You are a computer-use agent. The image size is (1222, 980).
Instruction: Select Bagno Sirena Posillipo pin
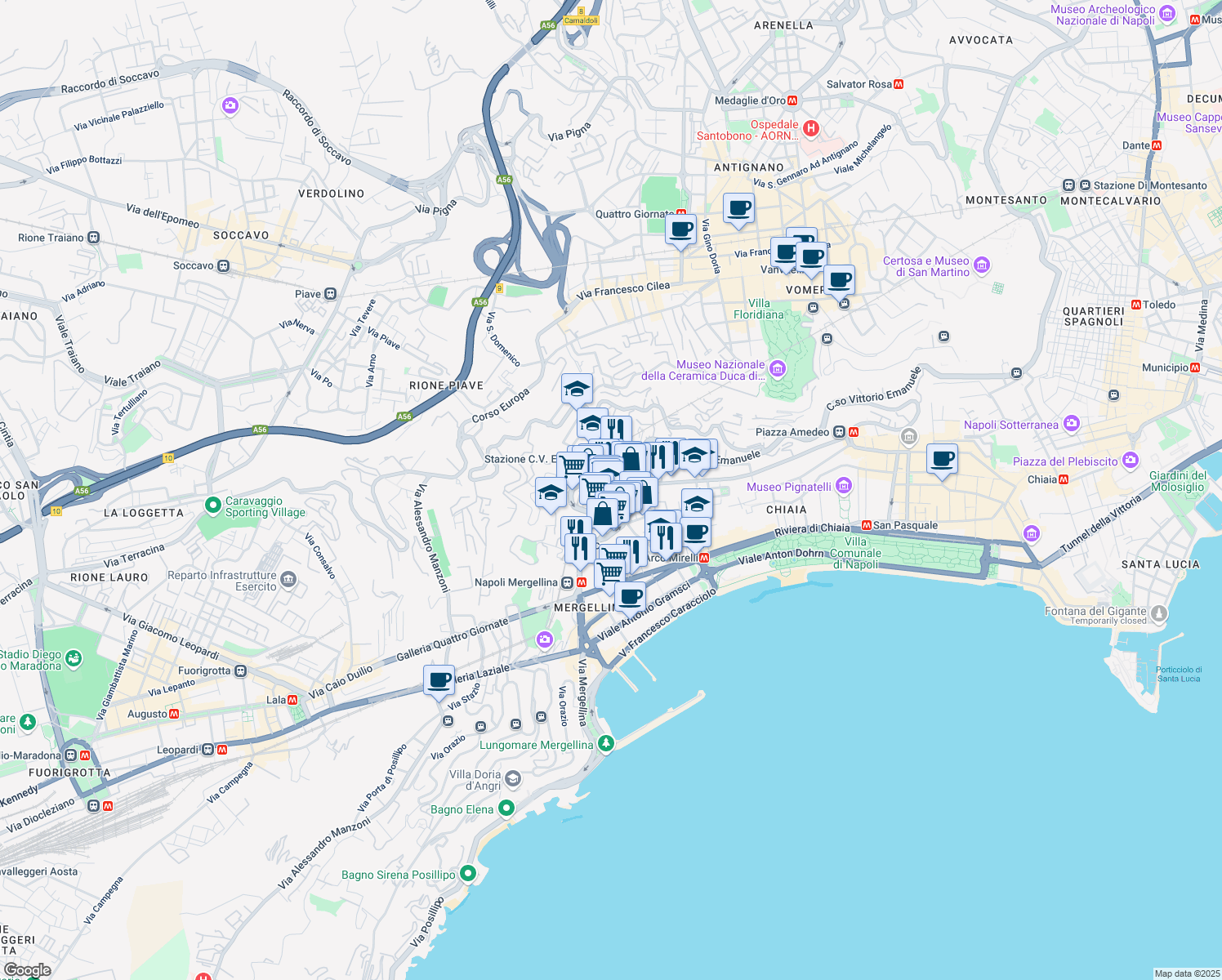(x=468, y=874)
